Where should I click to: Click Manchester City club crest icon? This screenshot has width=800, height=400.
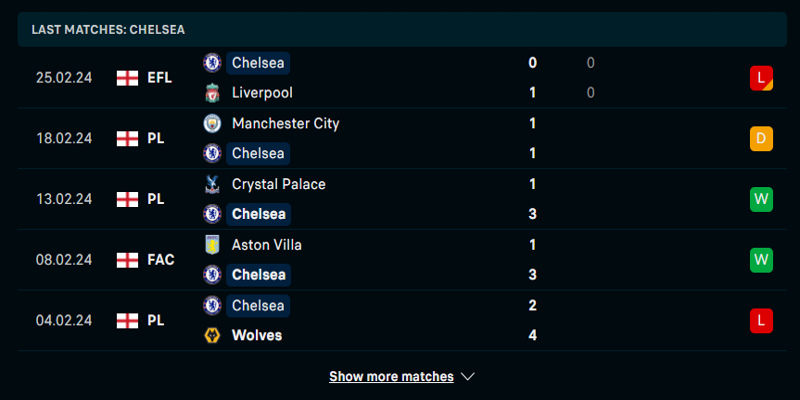pos(212,123)
